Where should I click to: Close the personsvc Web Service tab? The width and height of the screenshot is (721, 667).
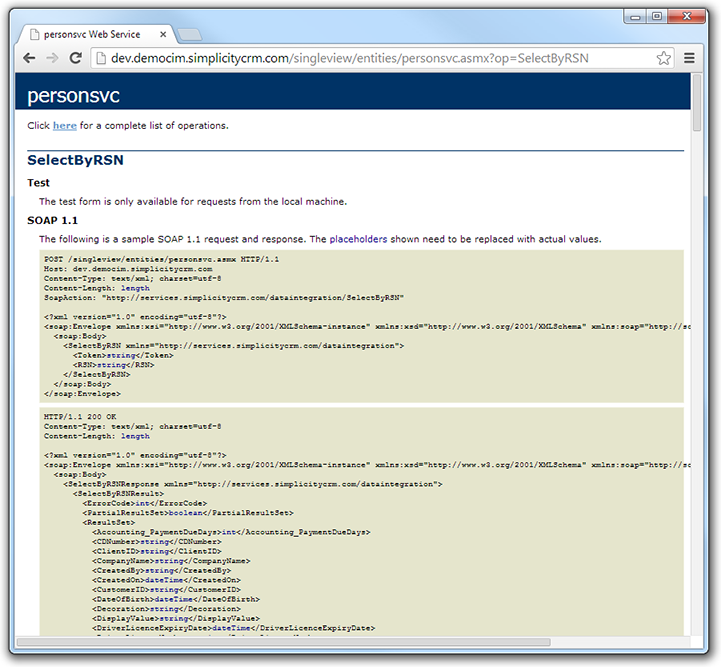(163, 34)
